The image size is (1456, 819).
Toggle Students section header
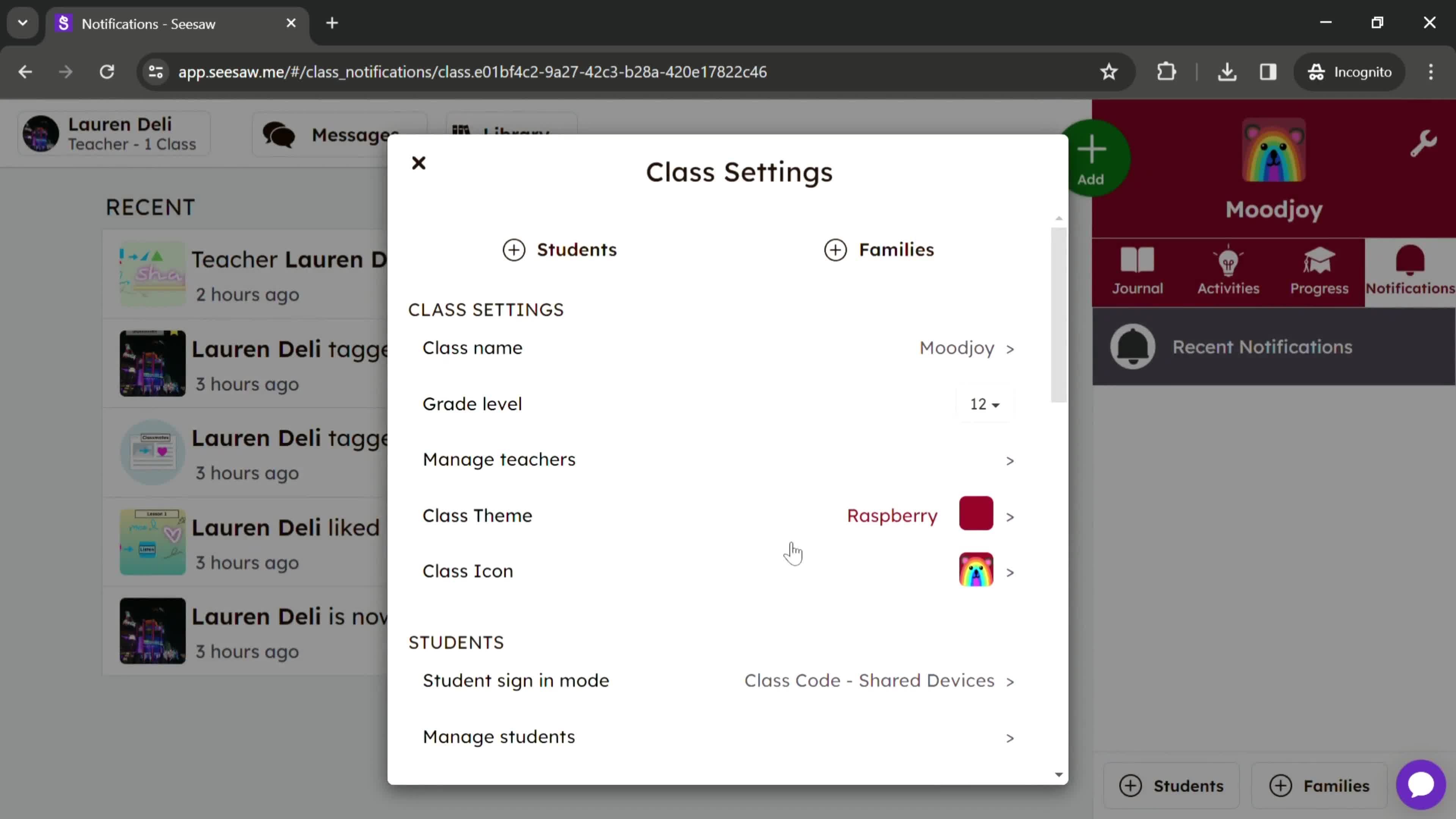[561, 249]
